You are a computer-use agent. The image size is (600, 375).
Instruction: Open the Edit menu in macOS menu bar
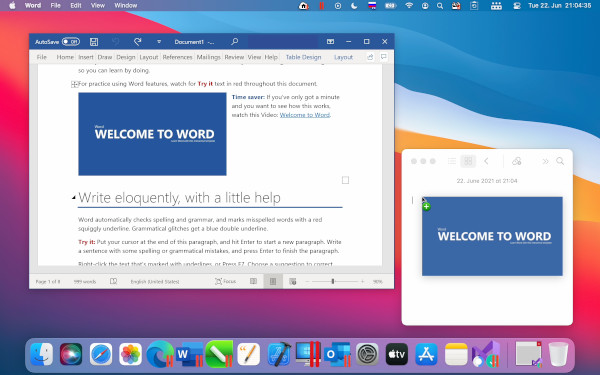click(76, 5)
